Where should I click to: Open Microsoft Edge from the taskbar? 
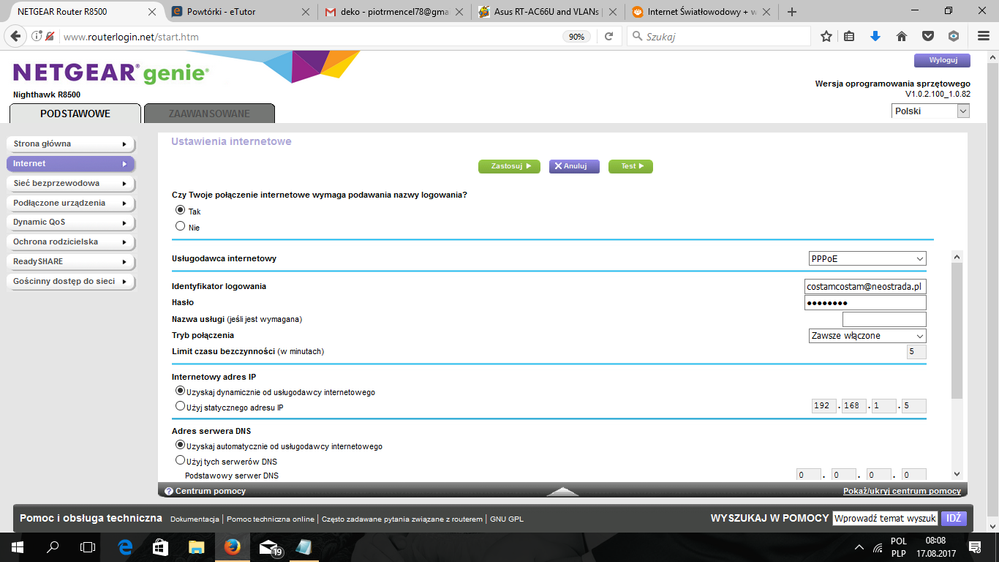click(x=125, y=546)
